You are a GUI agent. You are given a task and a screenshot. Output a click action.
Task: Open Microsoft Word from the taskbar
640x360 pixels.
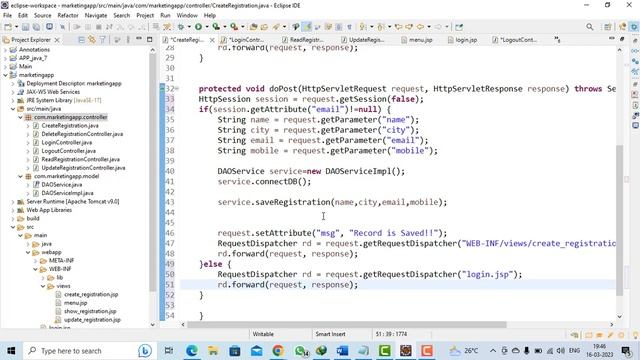342,351
